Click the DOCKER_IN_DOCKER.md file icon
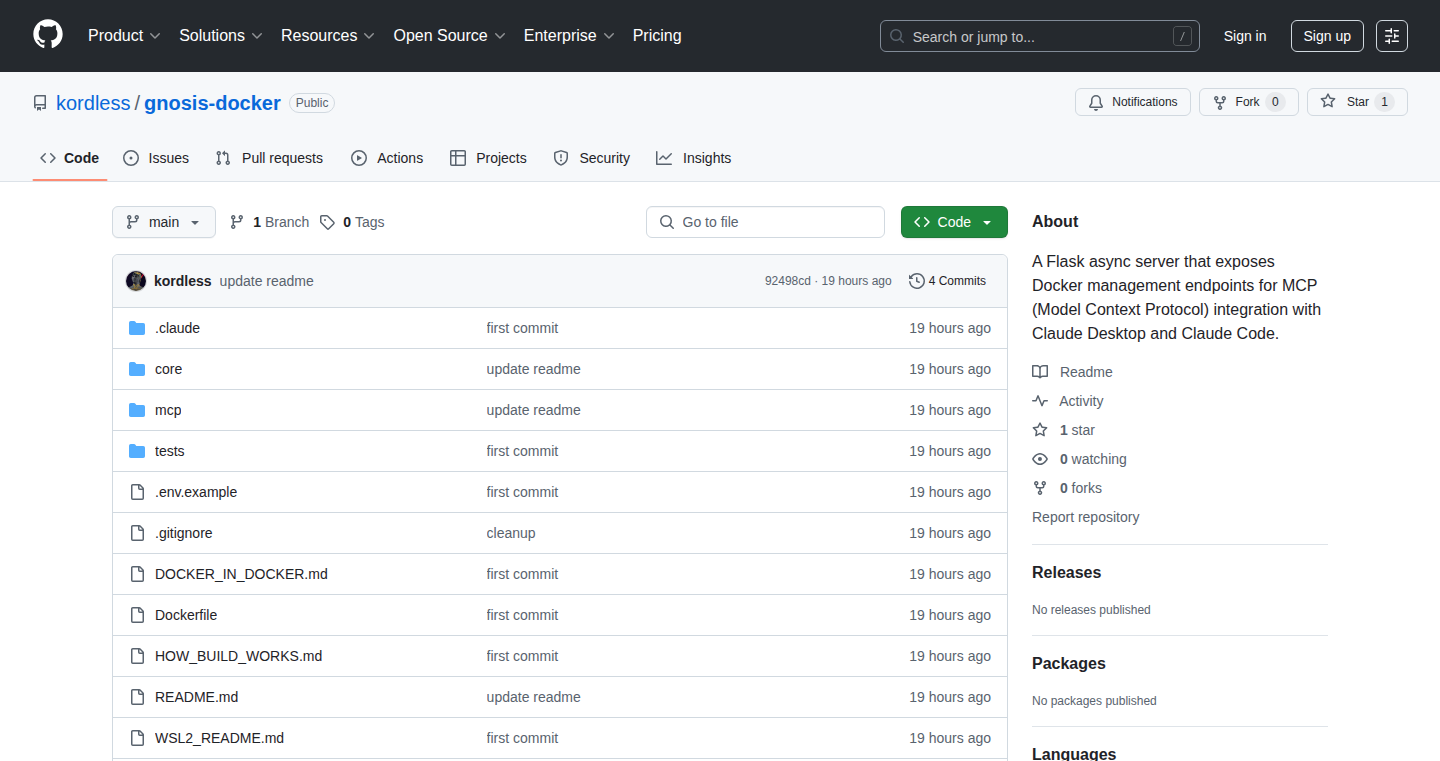1440x761 pixels. (137, 574)
